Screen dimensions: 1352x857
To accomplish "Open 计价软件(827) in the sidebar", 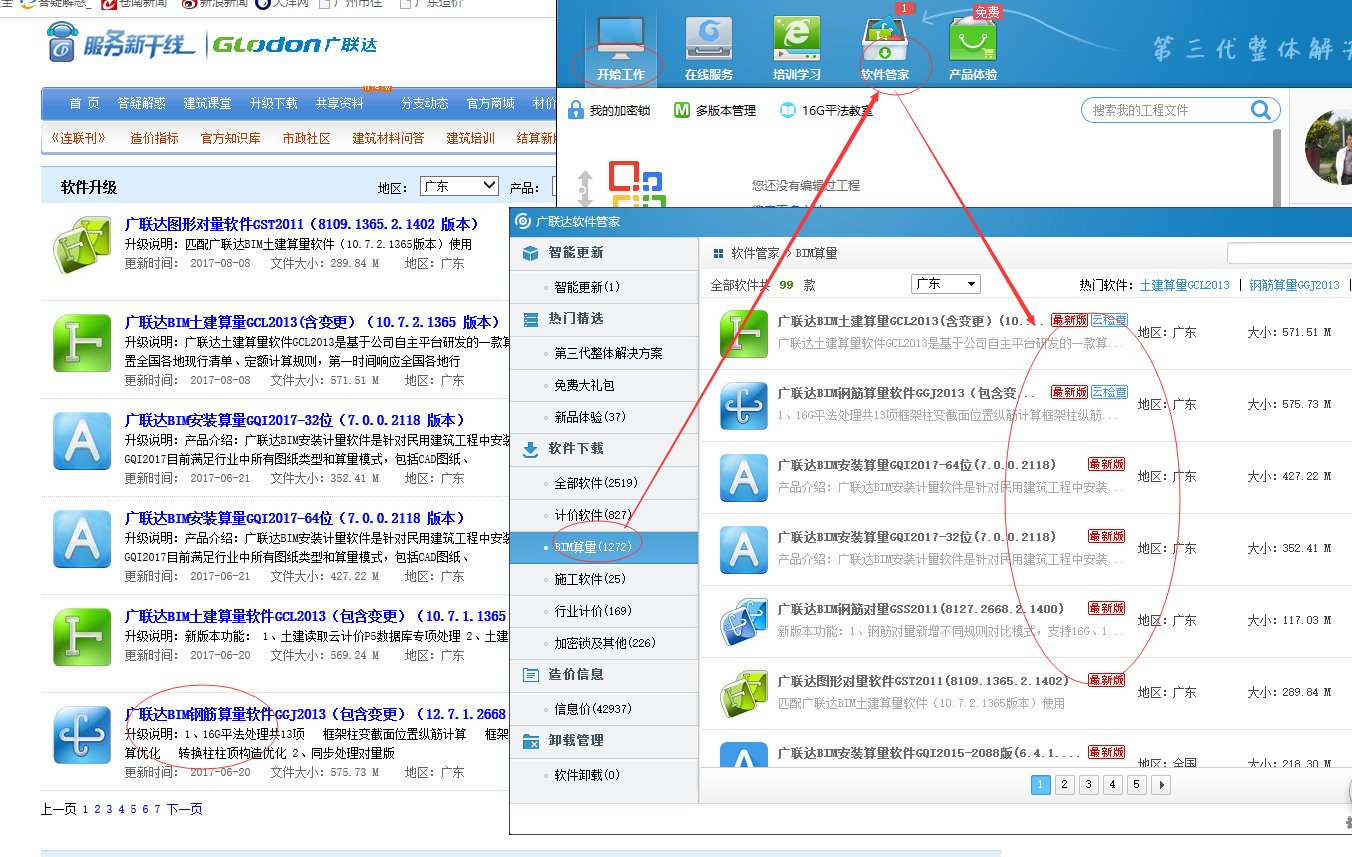I will point(593,515).
